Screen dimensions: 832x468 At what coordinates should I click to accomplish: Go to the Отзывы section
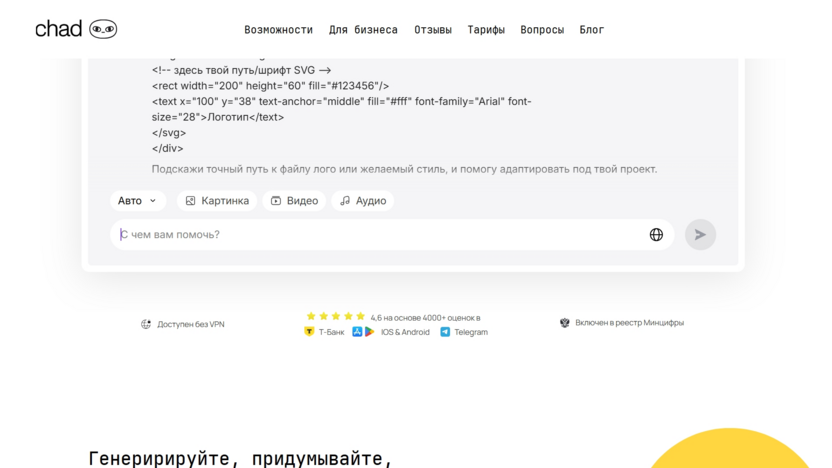click(433, 30)
